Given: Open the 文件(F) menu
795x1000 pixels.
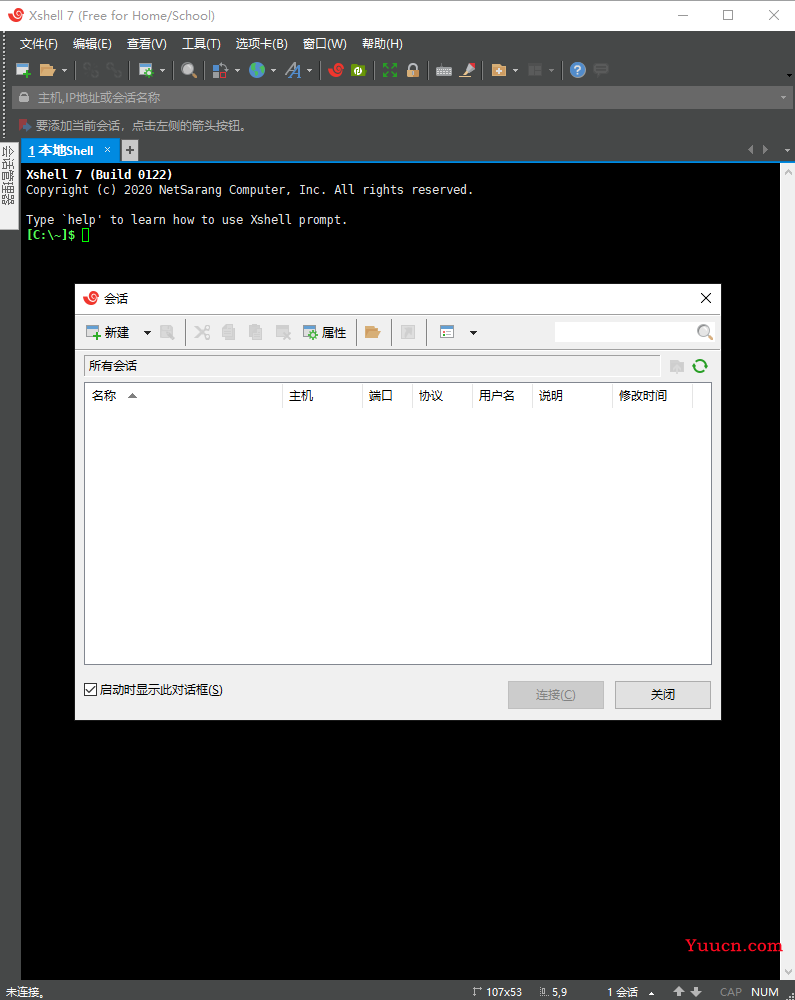Looking at the screenshot, I should (x=38, y=44).
